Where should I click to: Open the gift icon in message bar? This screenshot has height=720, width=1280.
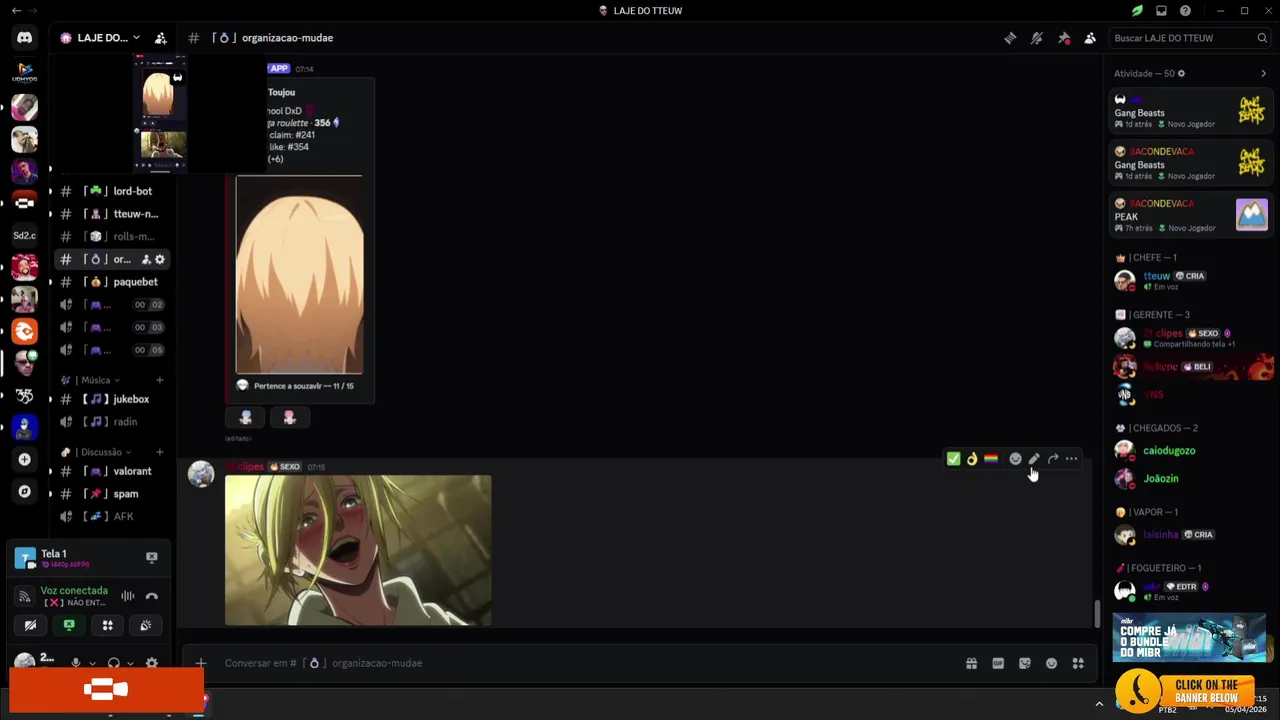971,663
